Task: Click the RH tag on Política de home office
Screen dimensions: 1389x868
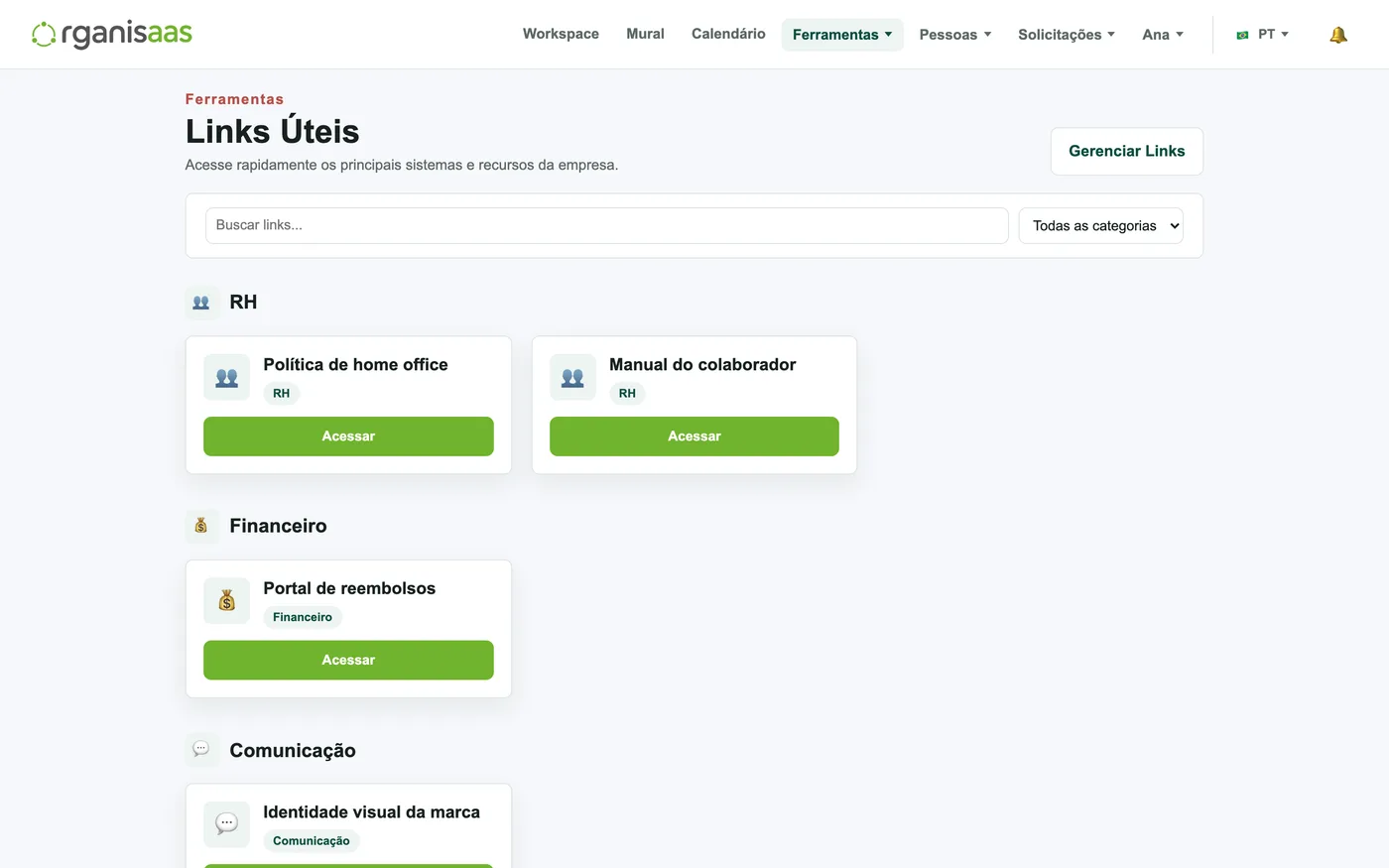Action: [x=282, y=394]
